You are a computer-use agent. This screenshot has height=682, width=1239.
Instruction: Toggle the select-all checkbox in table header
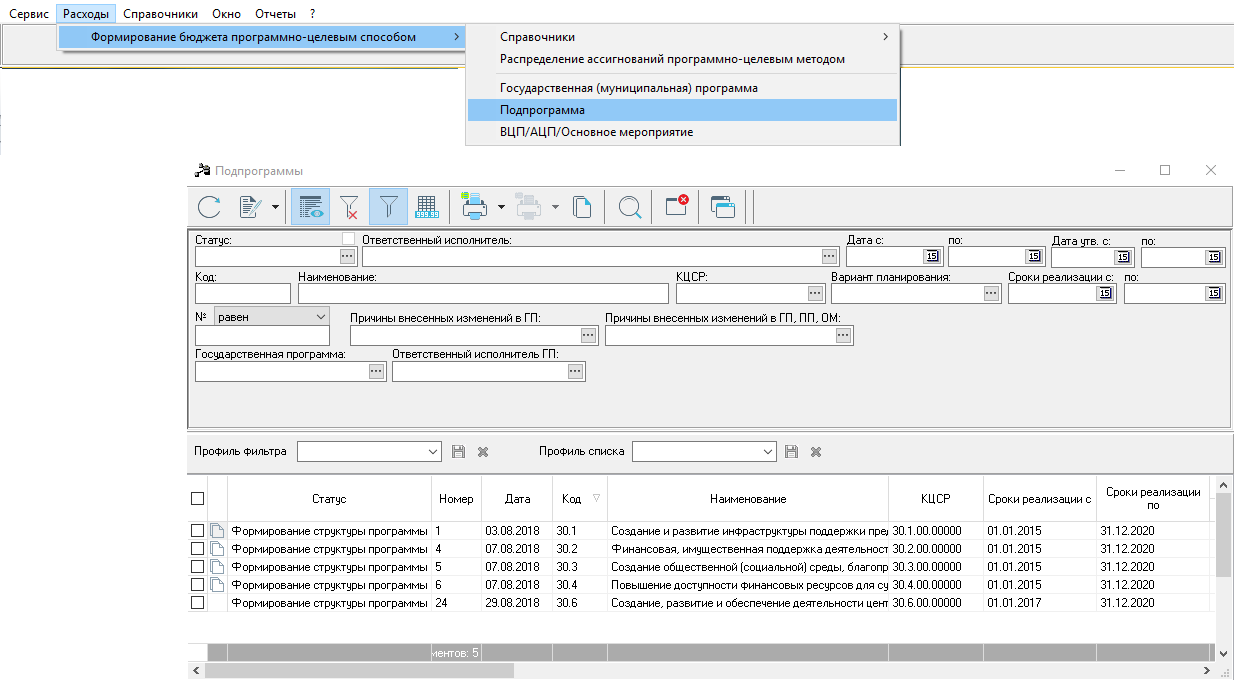click(x=197, y=499)
